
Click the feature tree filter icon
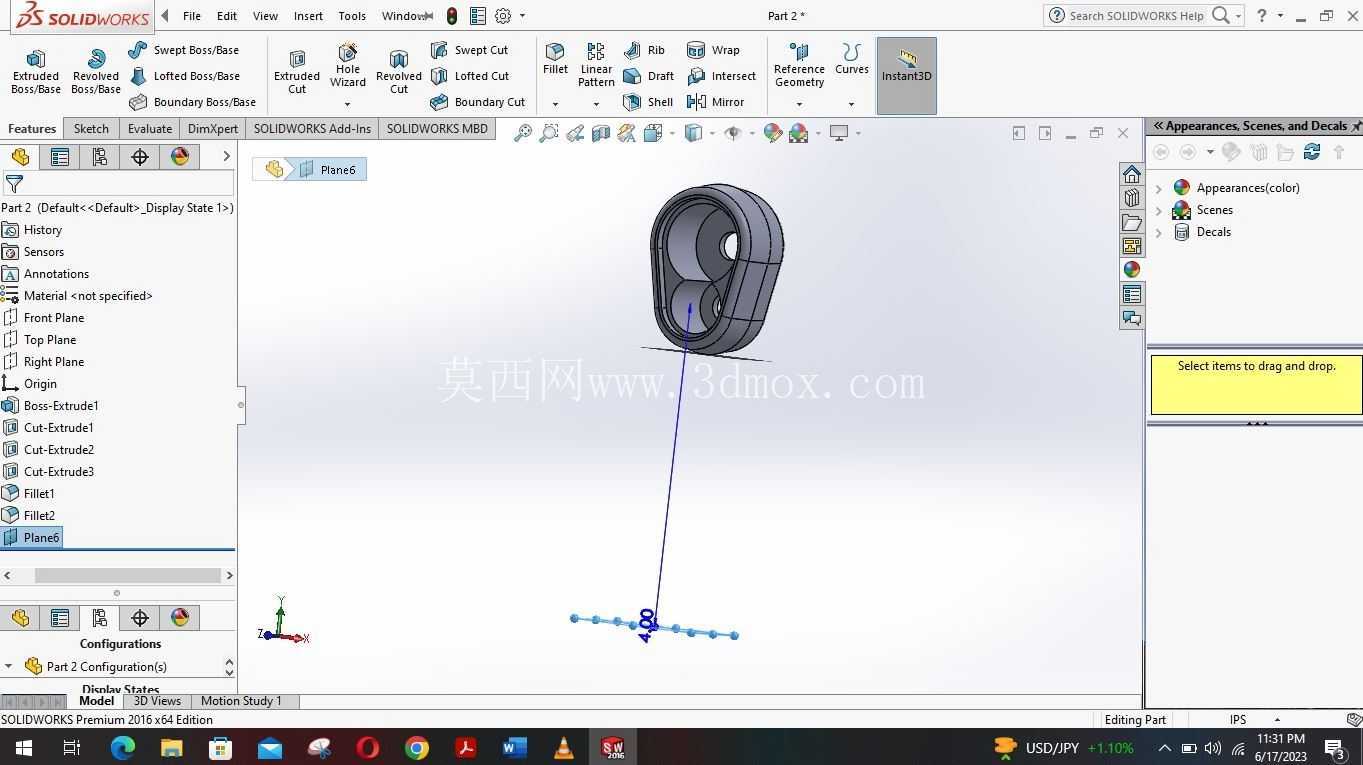tap(14, 184)
